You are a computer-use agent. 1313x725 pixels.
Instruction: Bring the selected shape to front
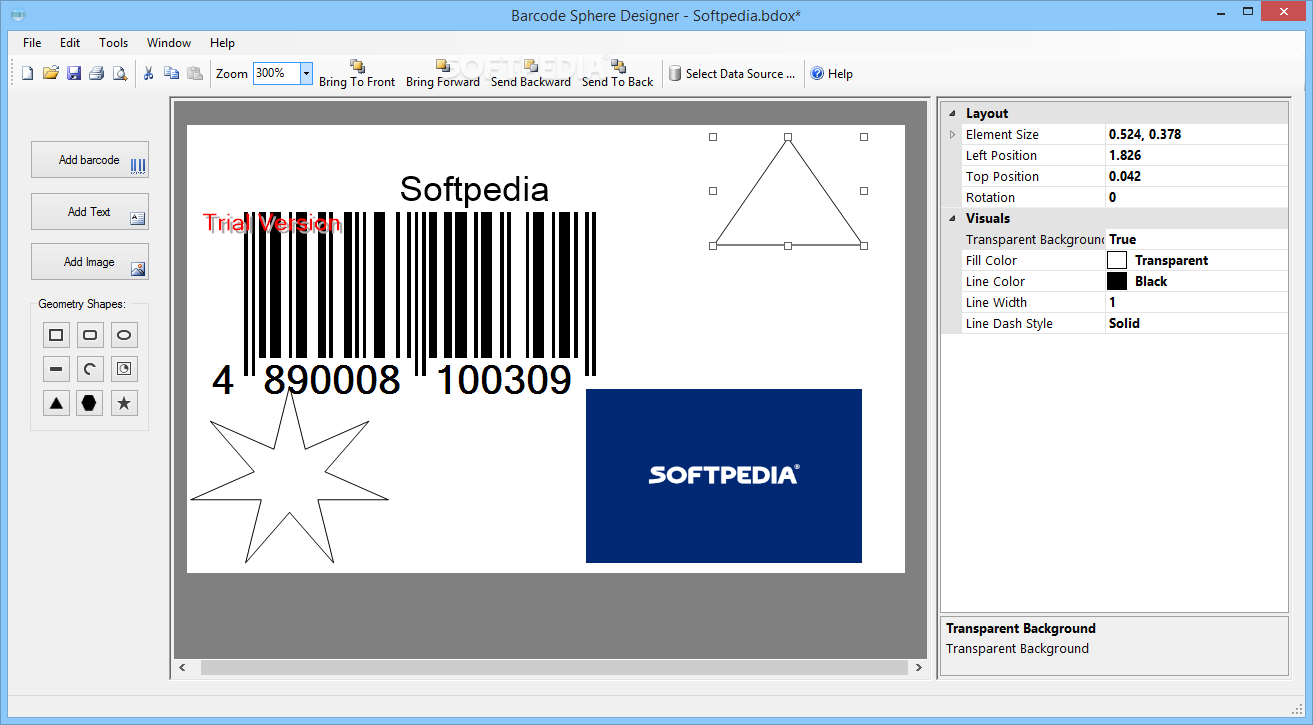[x=357, y=74]
